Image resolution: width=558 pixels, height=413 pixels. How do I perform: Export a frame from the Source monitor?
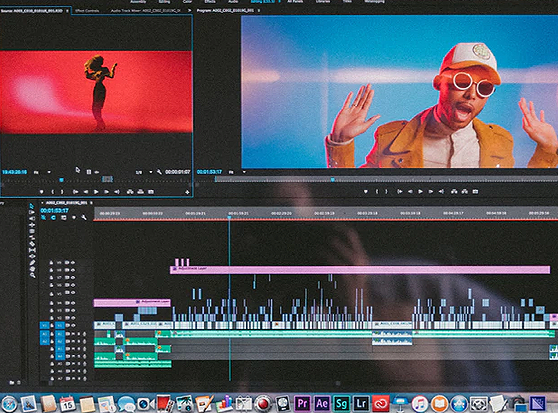151,192
